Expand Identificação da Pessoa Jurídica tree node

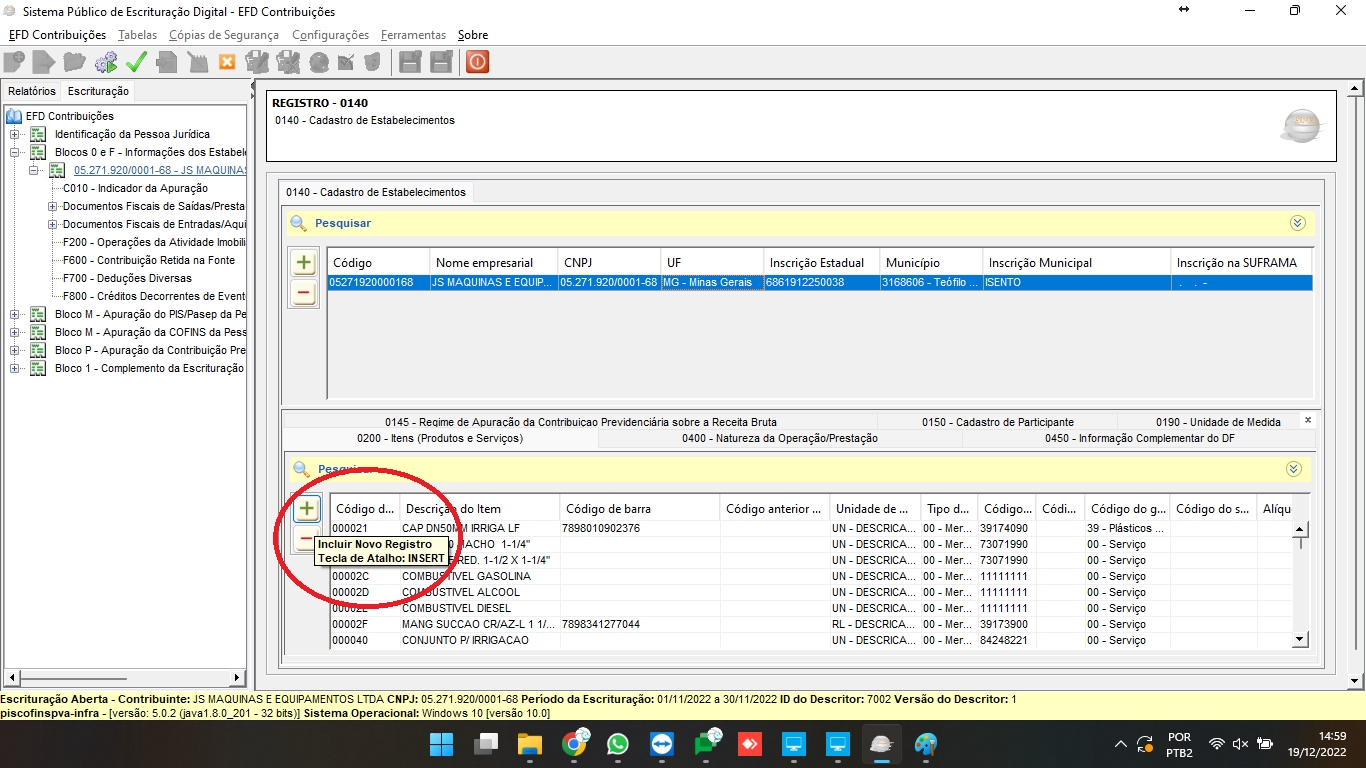coord(15,134)
